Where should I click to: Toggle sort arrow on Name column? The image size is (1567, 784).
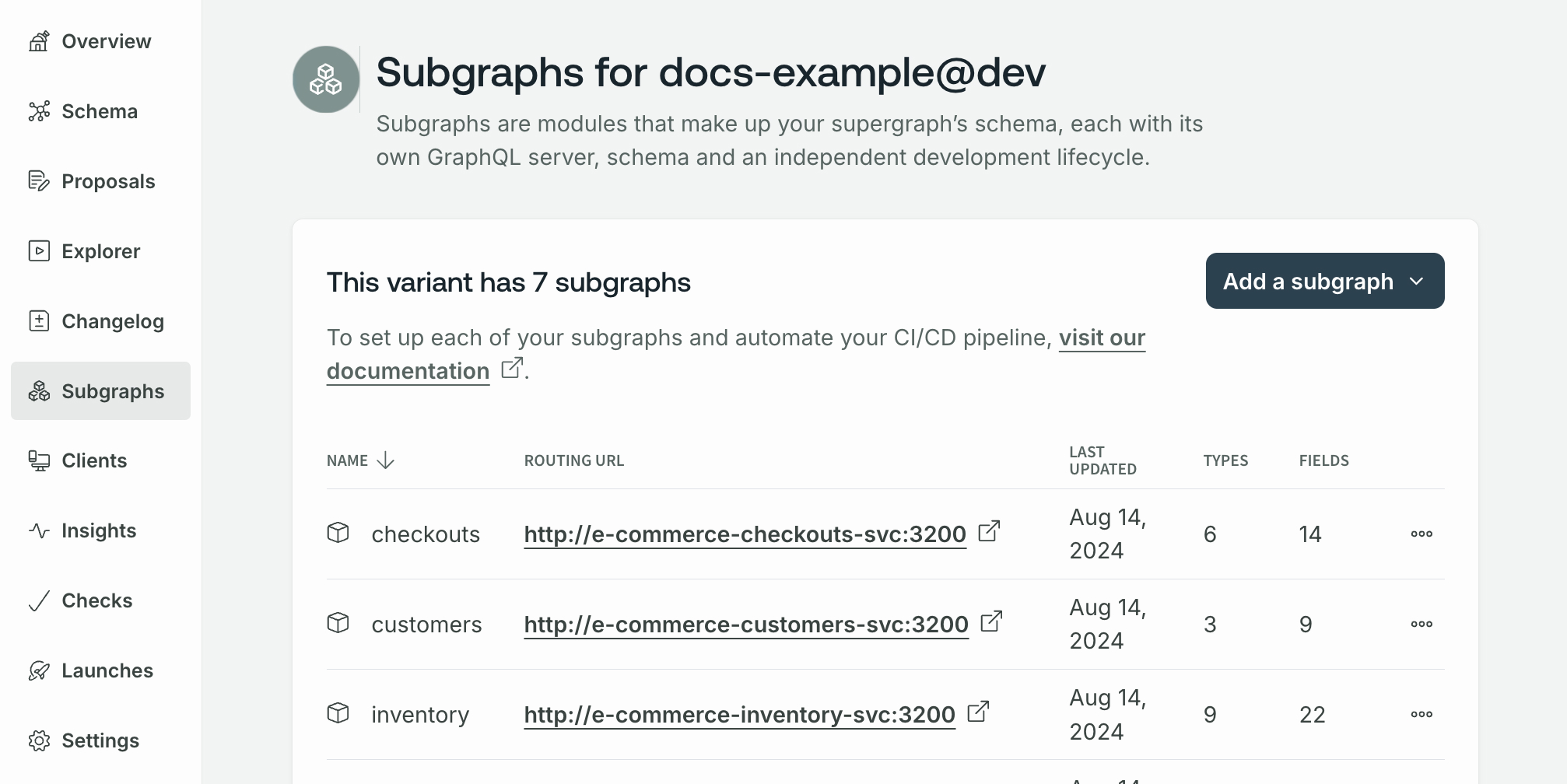click(385, 460)
